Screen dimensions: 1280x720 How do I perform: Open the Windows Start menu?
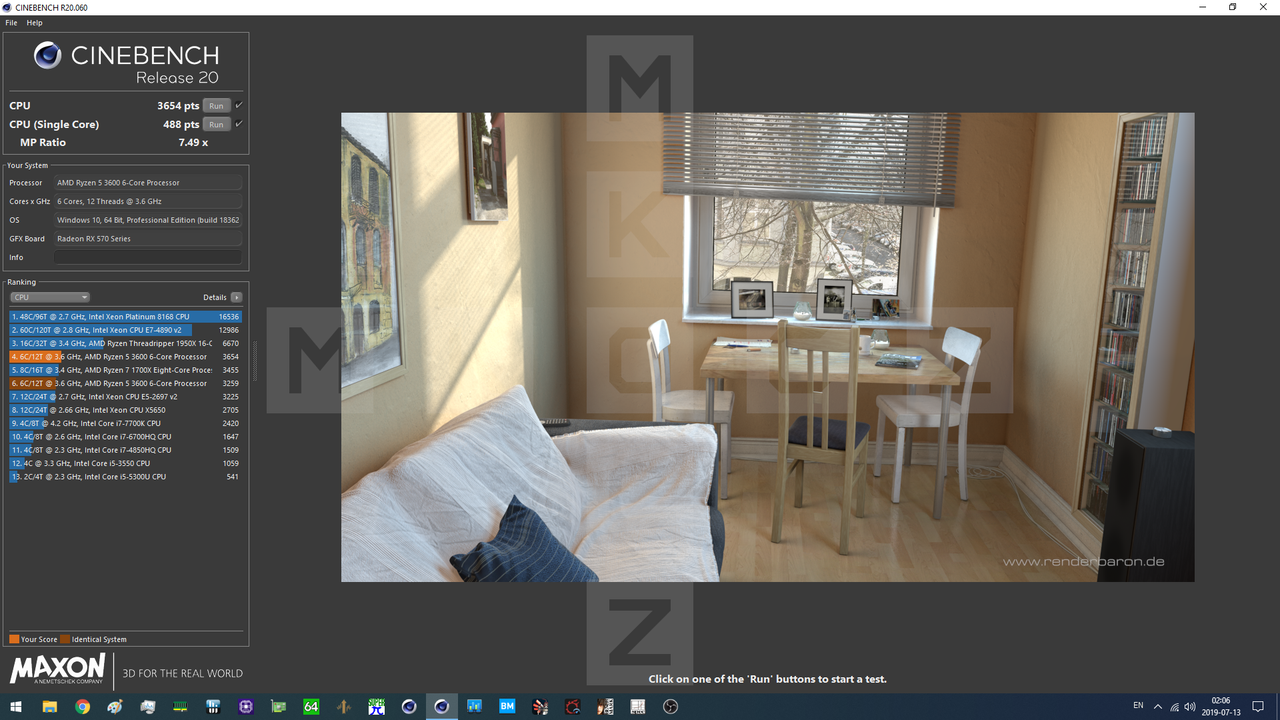[x=17, y=706]
